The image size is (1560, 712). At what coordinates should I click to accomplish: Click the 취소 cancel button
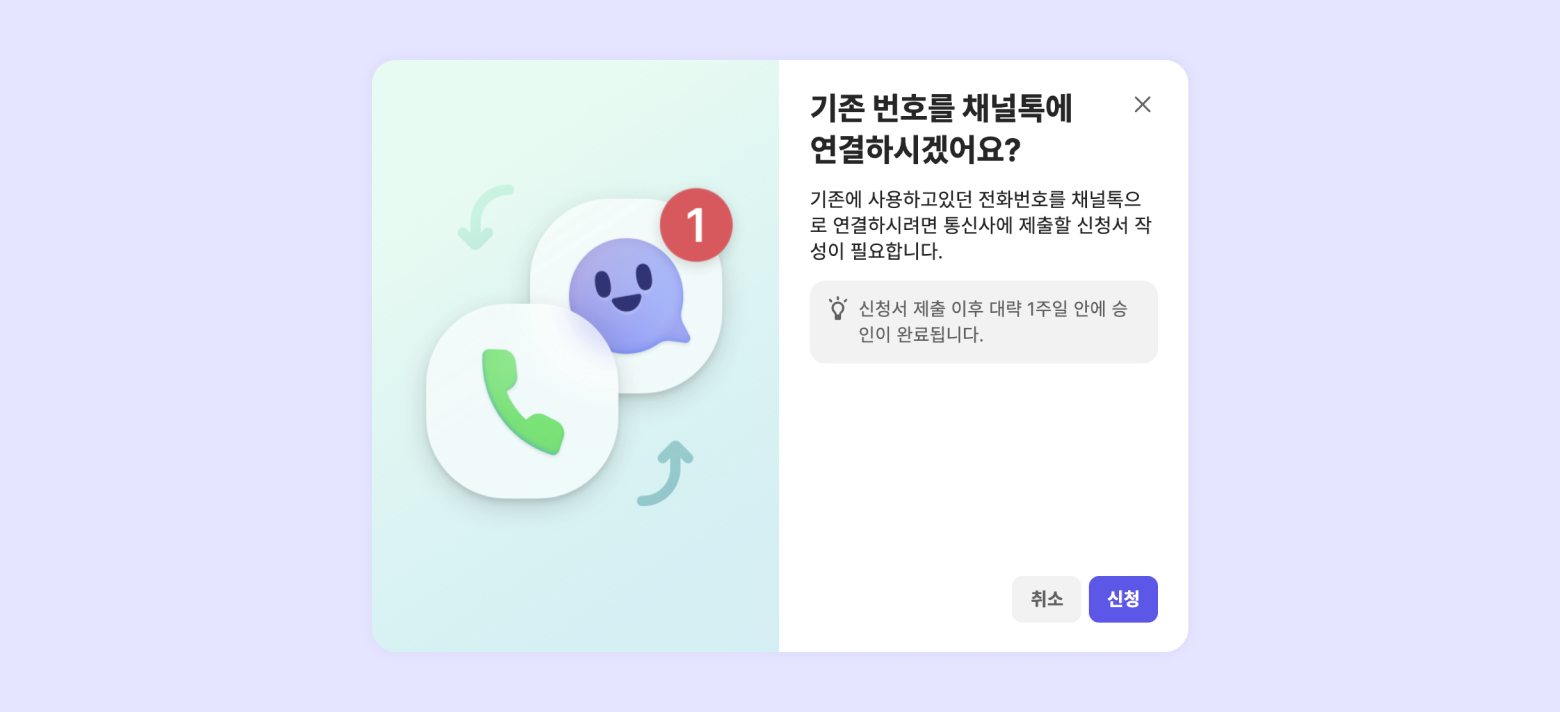point(1046,599)
